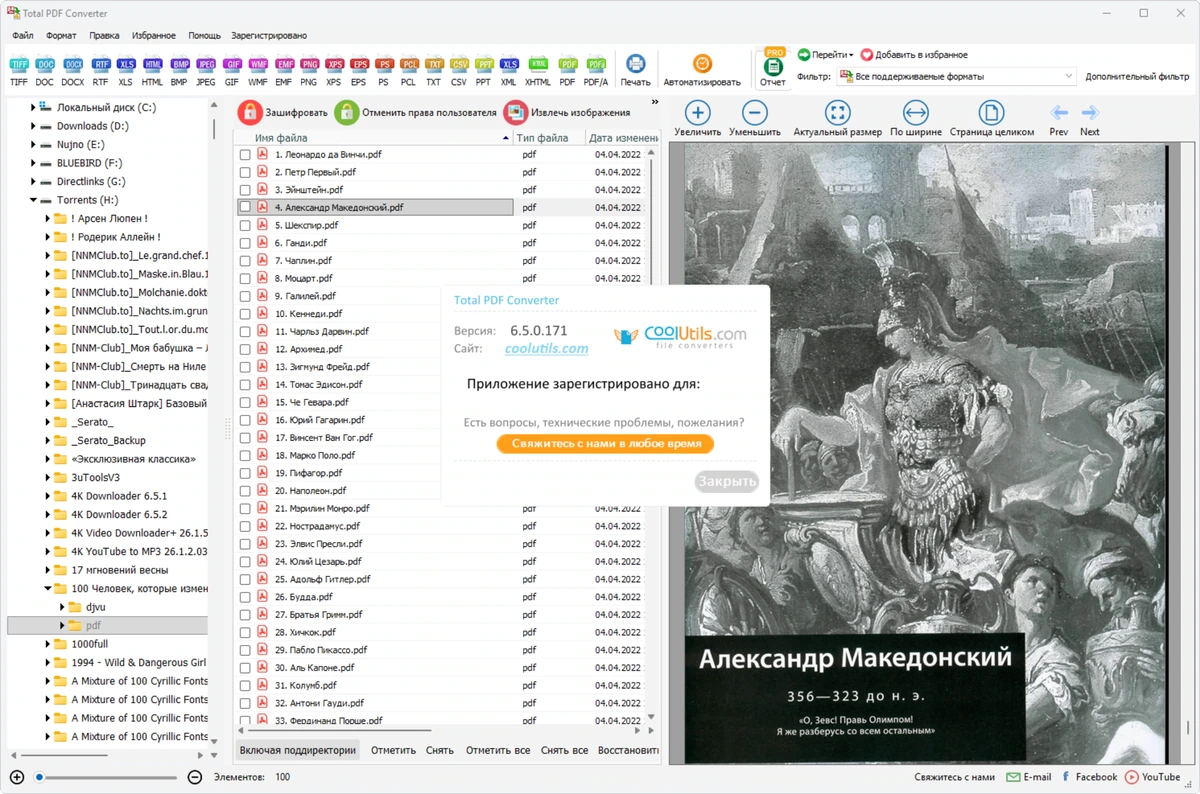This screenshot has width=1200, height=794.
Task: Collapse Torrents (H:) drive node
Action: pyautogui.click(x=33, y=200)
